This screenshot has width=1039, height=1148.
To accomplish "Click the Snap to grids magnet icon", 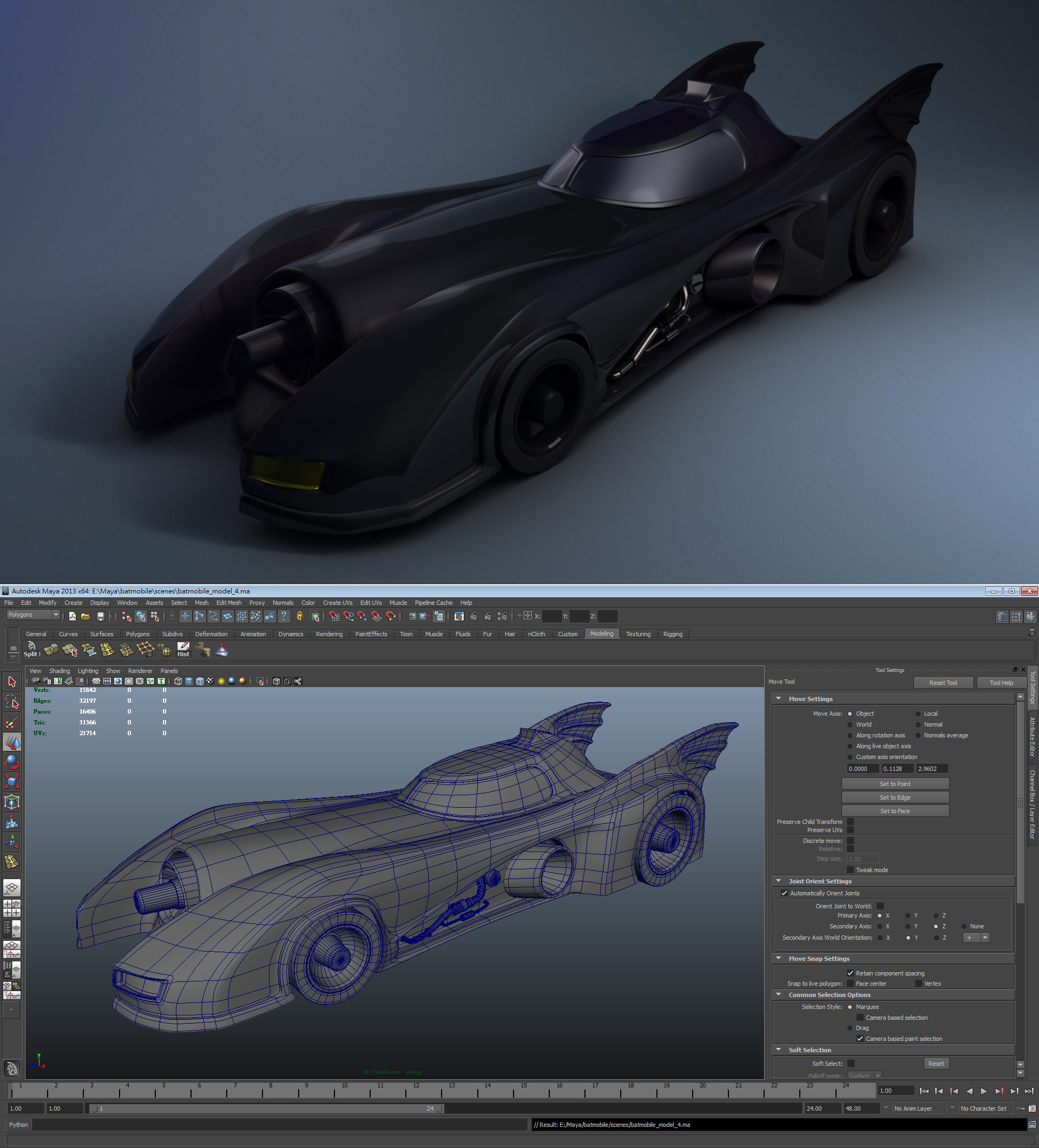I will [335, 616].
